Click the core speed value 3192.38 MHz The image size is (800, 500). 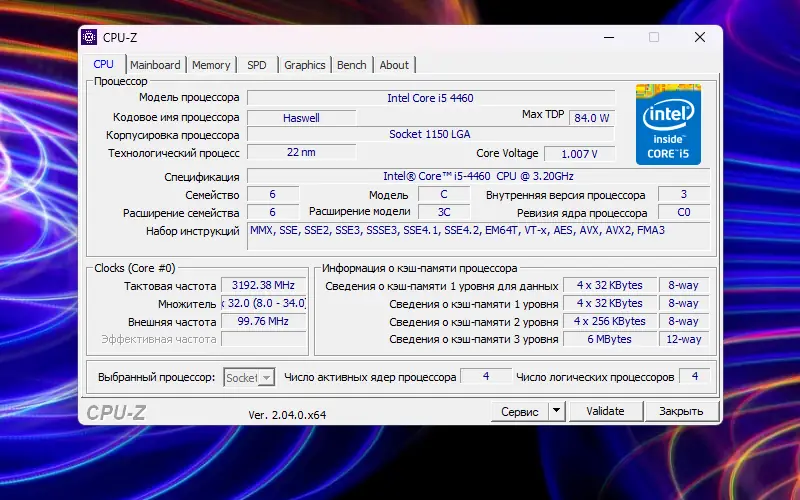[263, 285]
